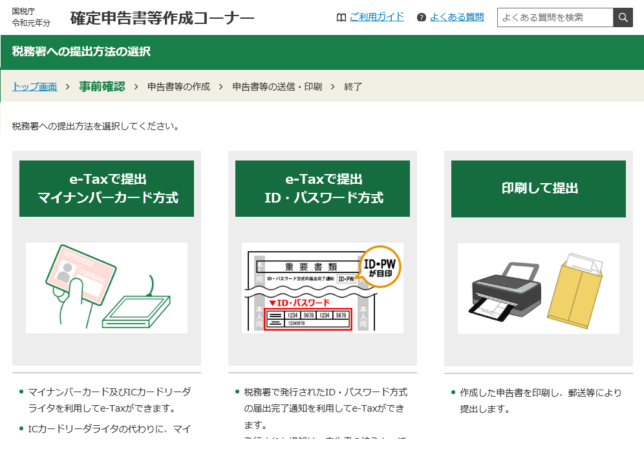Focus the よくある質問を検索 search field
644x453 pixels.
(555, 17)
